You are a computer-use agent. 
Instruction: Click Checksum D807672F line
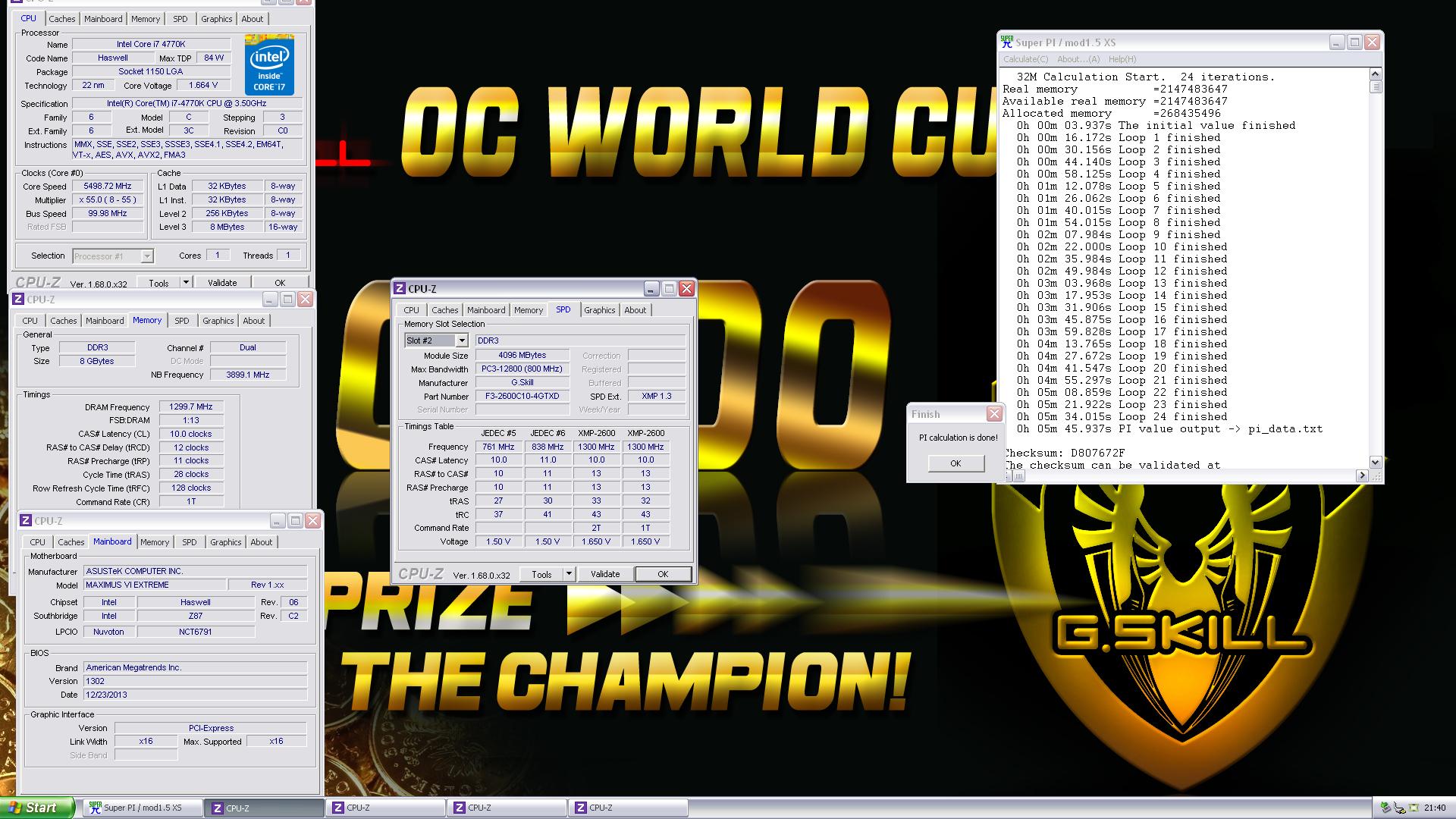(x=1064, y=453)
